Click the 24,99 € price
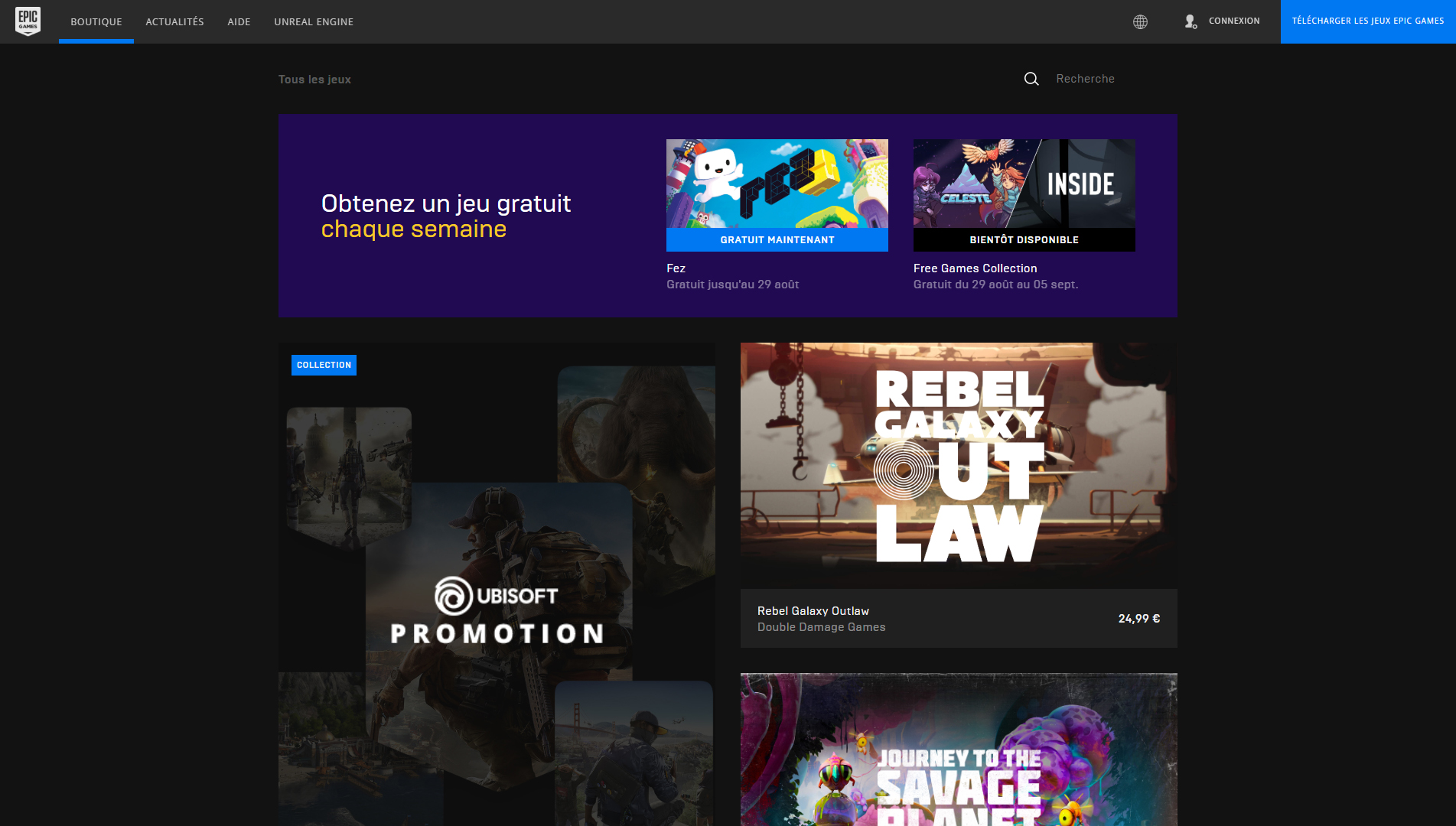The width and height of the screenshot is (1456, 826). [x=1138, y=619]
